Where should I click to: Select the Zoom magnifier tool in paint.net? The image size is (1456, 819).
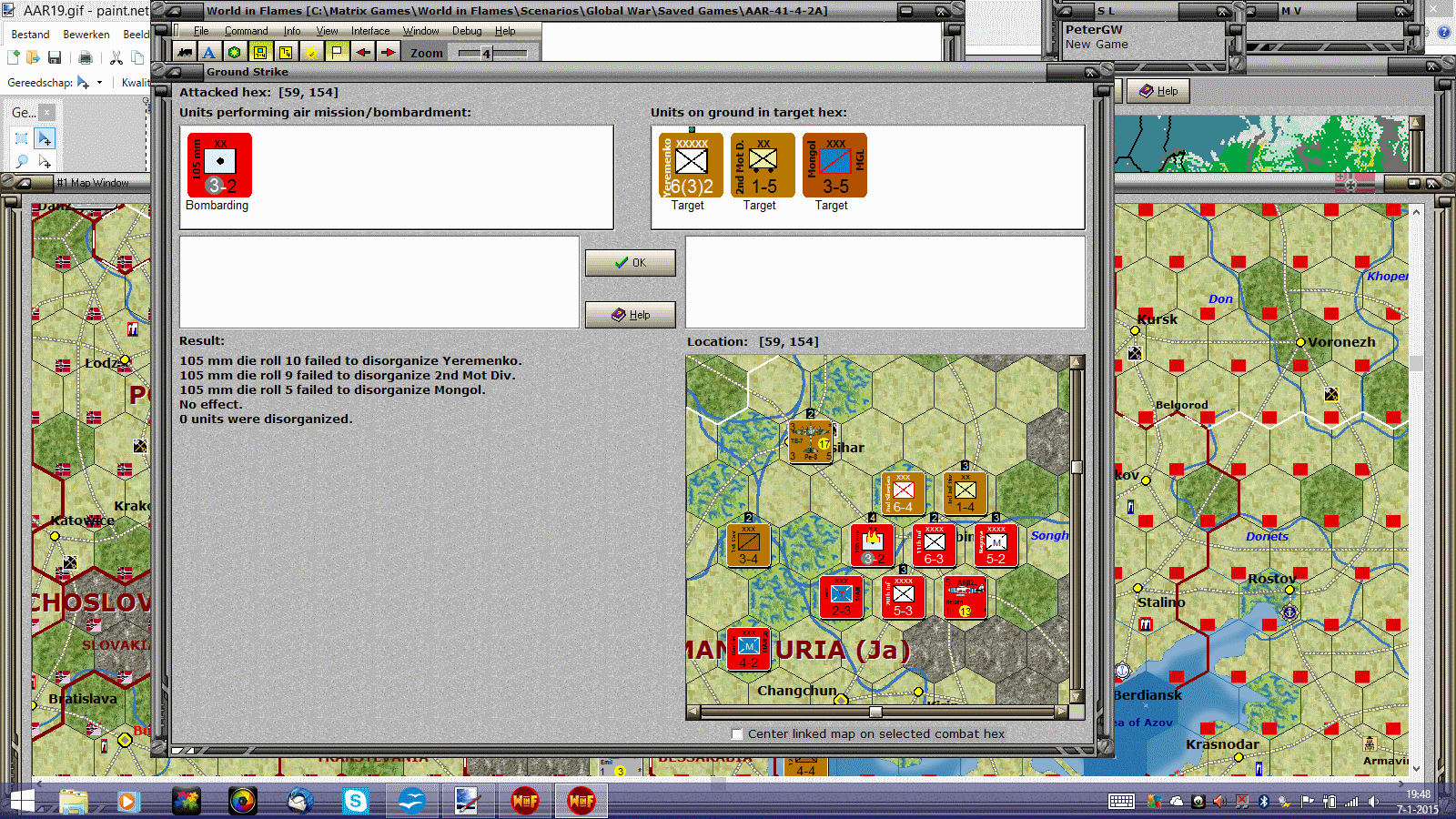pyautogui.click(x=22, y=161)
